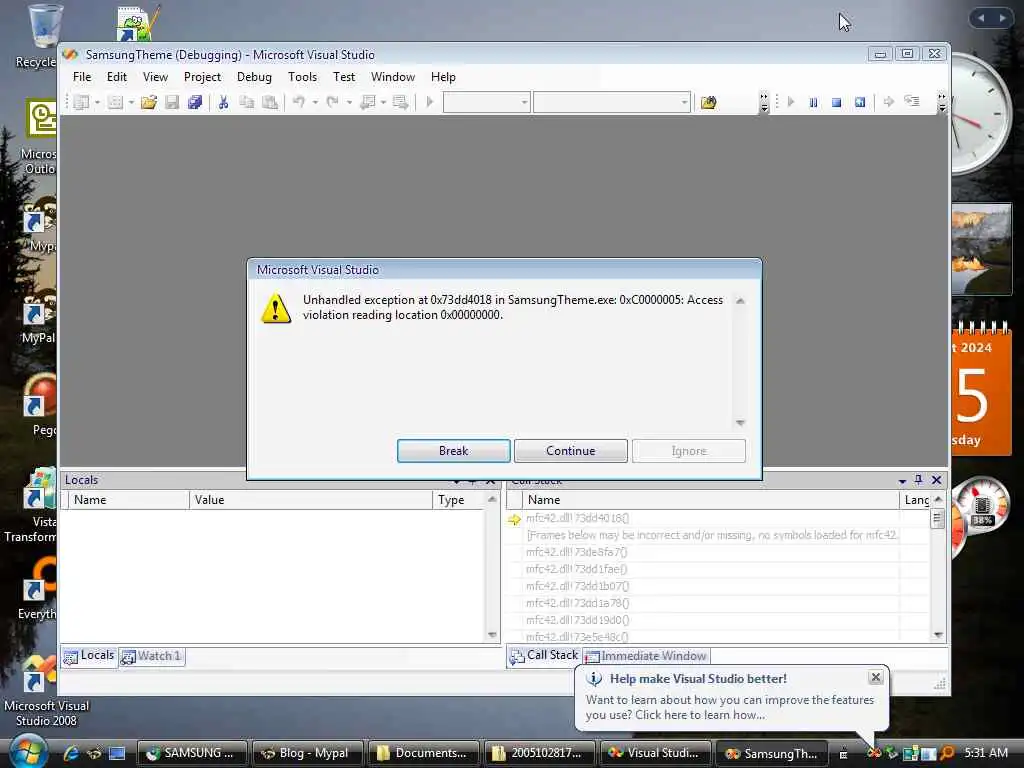Open the Debug menu
This screenshot has height=768, width=1024.
coord(254,77)
